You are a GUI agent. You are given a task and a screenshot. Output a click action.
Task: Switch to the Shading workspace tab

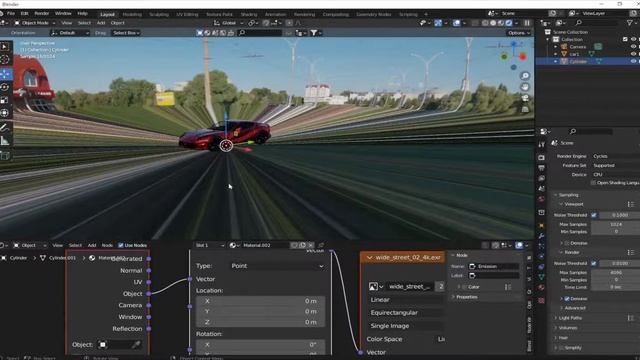[249, 14]
